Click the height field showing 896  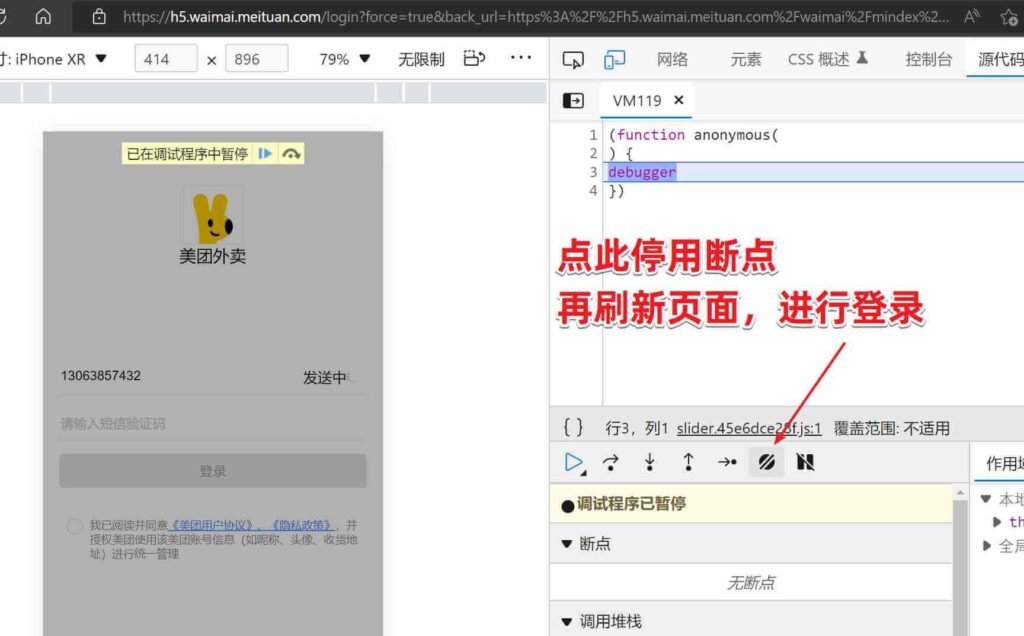[x=257, y=59]
